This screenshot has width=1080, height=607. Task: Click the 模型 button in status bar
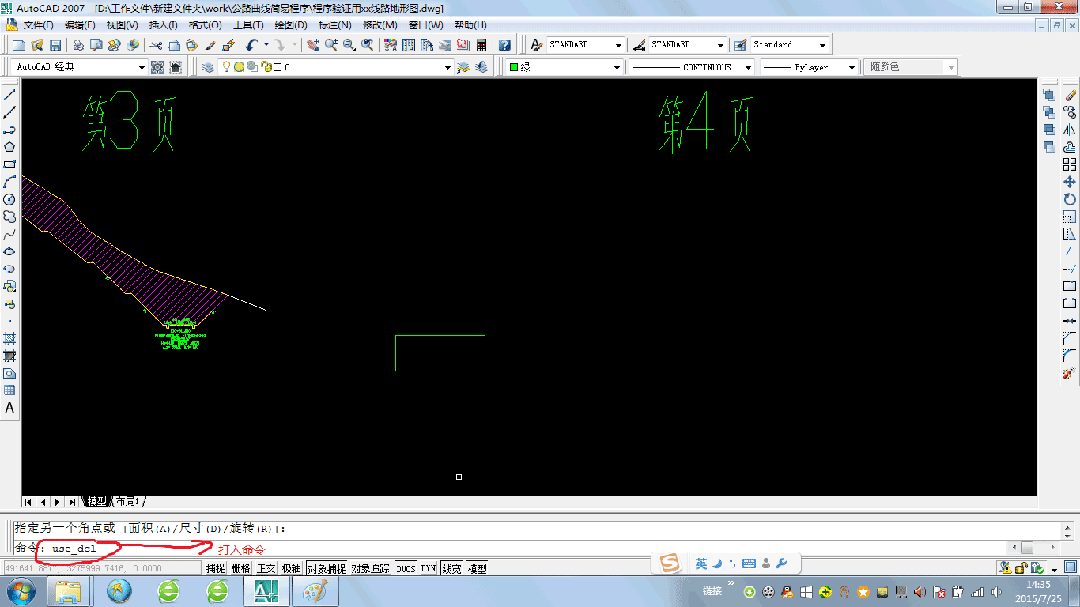pyautogui.click(x=477, y=568)
